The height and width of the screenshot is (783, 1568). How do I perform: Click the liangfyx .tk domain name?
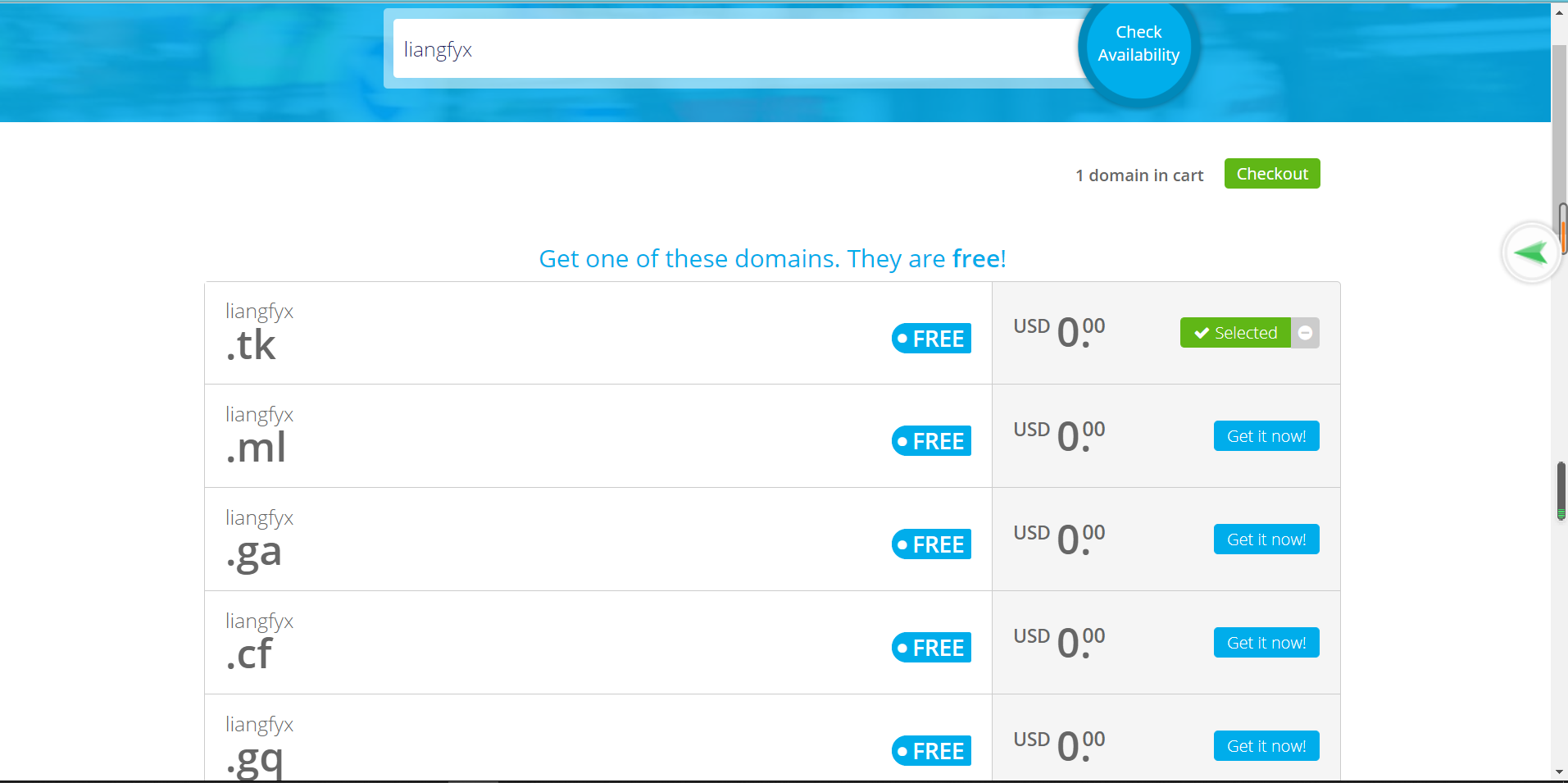[x=259, y=333]
